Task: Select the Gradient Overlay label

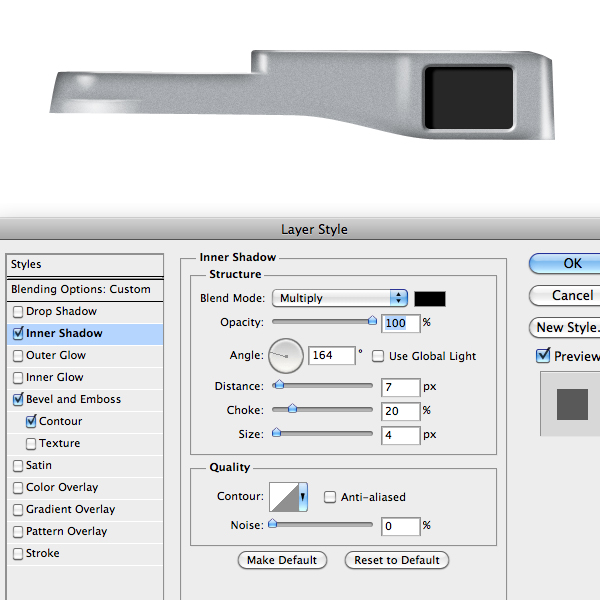Action: [70, 510]
